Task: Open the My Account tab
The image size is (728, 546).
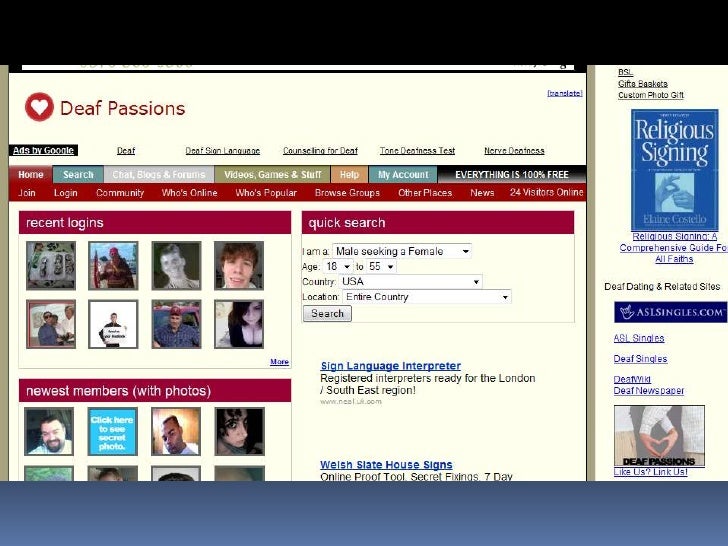Action: pyautogui.click(x=403, y=175)
